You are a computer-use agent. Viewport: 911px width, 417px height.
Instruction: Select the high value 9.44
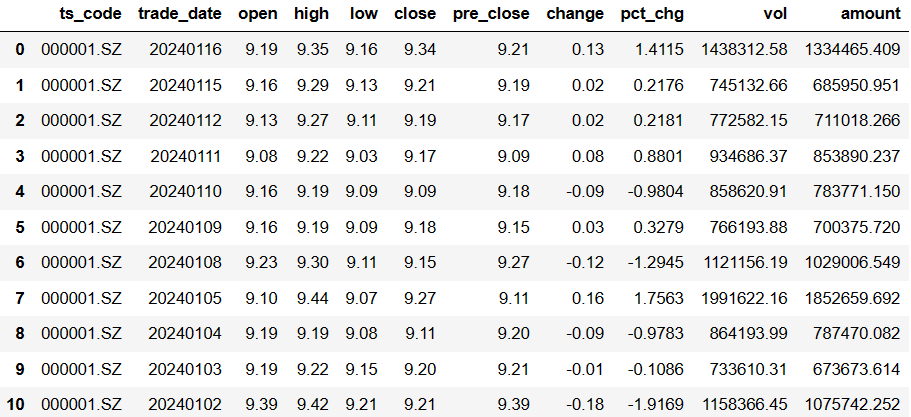point(313,297)
